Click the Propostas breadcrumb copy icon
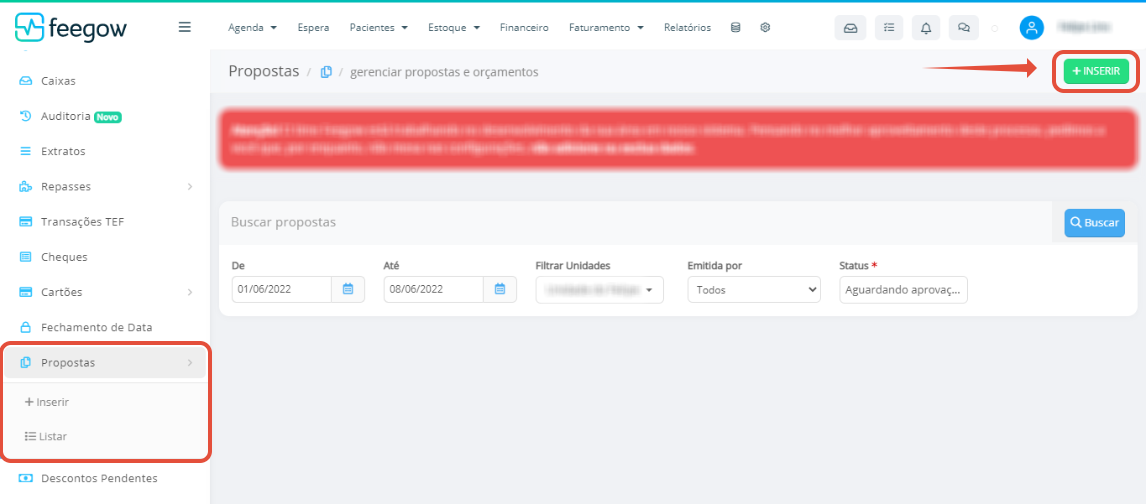Screen dimensions: 1146x504 click(326, 72)
